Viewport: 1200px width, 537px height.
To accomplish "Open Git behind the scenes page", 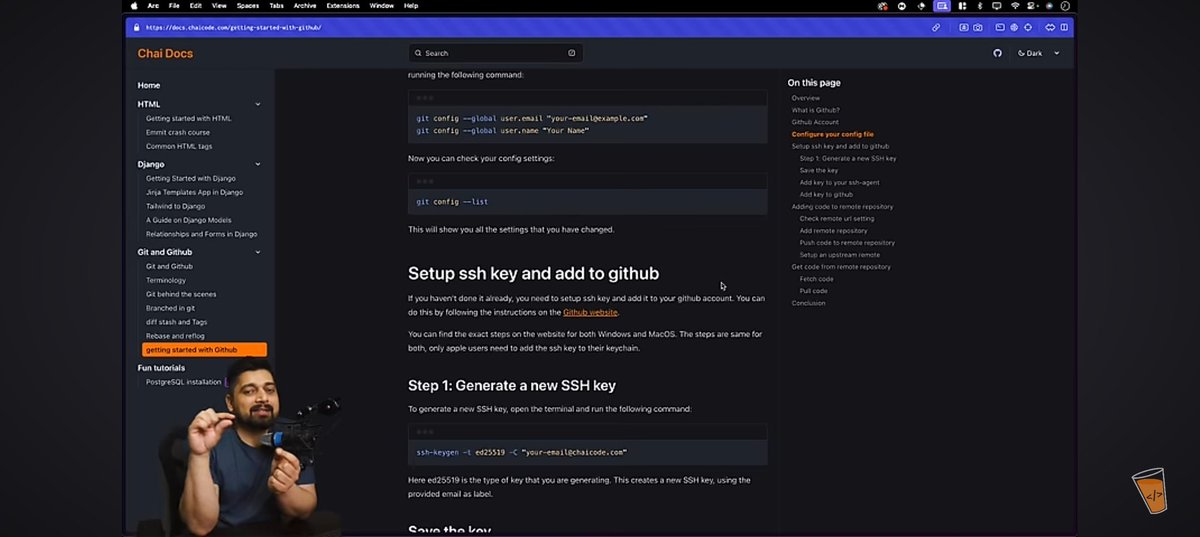I will pyautogui.click(x=181, y=294).
